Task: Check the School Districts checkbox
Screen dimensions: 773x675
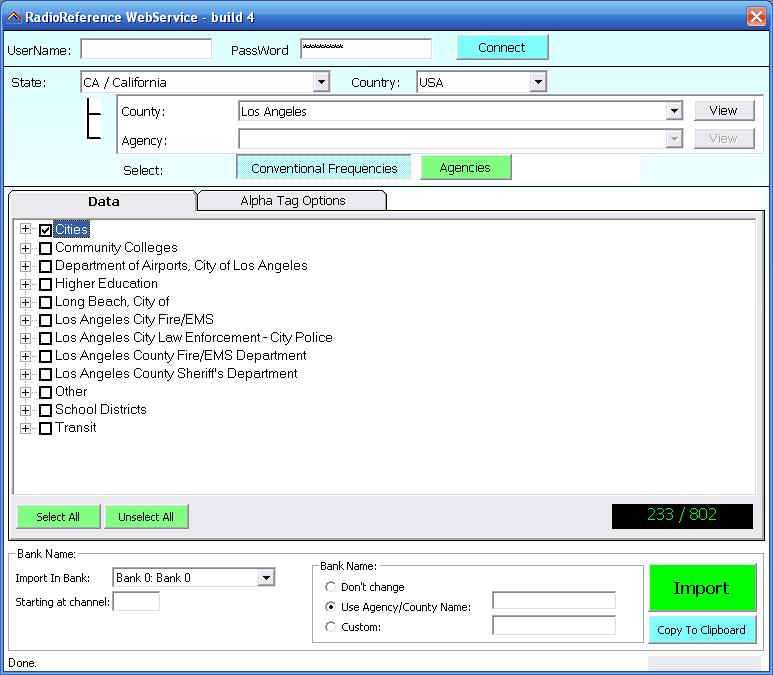Action: click(45, 410)
